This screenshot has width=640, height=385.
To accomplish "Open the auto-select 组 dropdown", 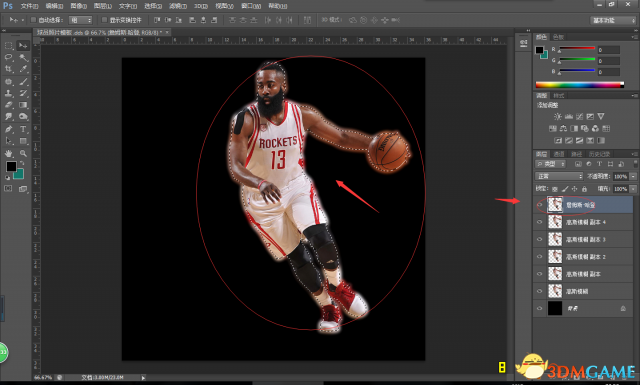I will tap(80, 20).
